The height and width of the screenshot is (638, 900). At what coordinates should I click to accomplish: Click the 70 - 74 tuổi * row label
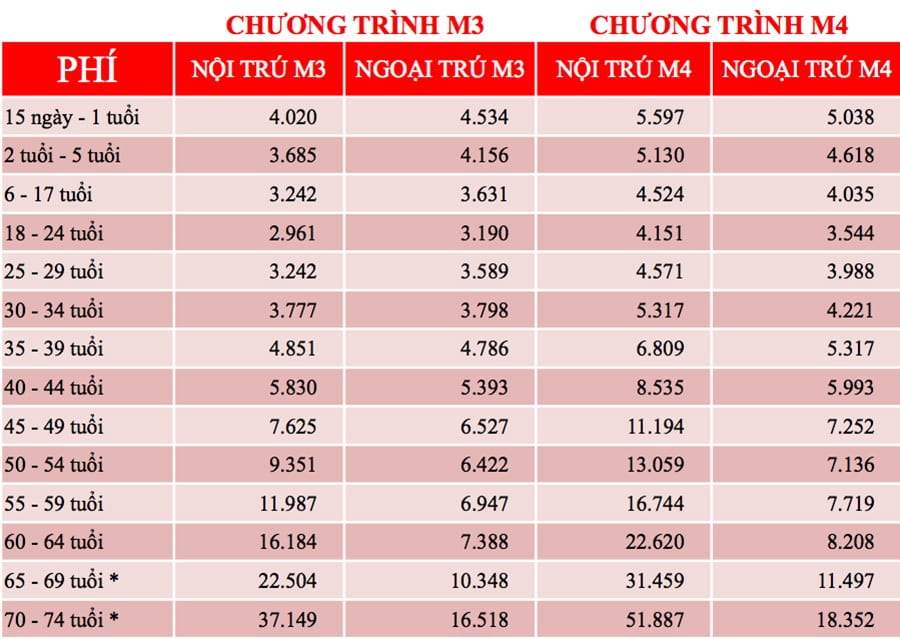point(61,620)
